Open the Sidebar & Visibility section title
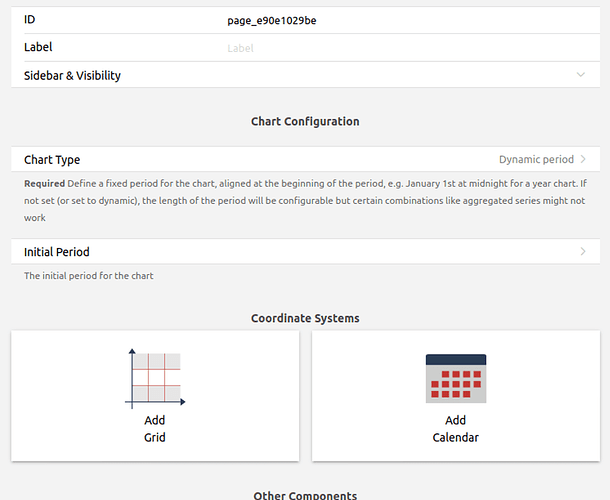Screen dimensions: 610x500 point(72,75)
